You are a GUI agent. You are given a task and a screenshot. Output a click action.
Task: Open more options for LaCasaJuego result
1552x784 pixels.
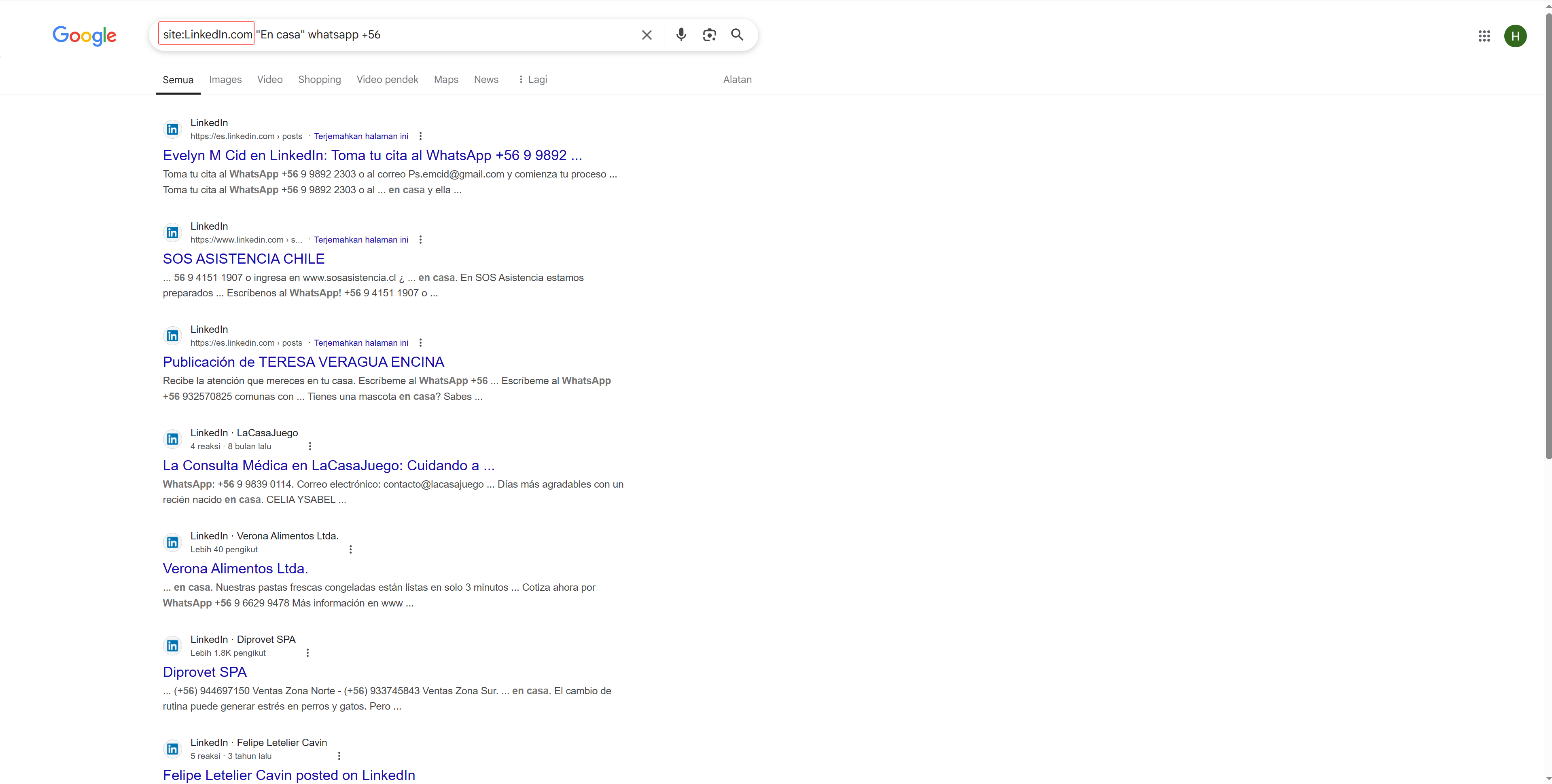(x=310, y=446)
